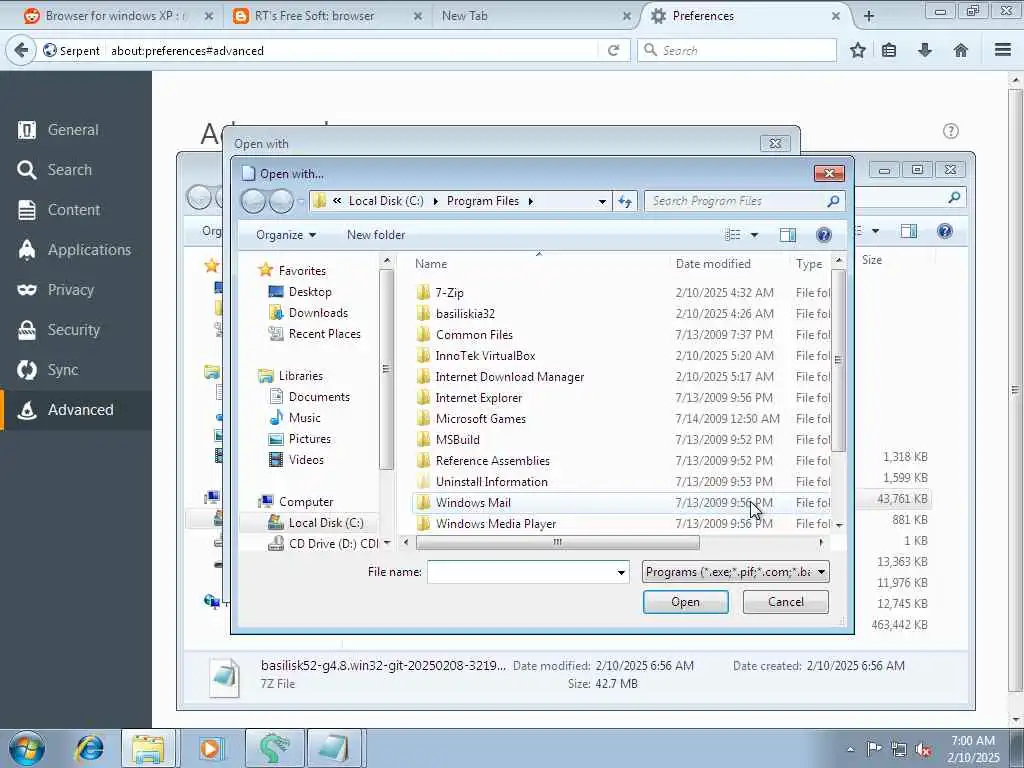This screenshot has height=768, width=1024.
Task: Open Windows Explorer from the taskbar
Action: (x=148, y=748)
